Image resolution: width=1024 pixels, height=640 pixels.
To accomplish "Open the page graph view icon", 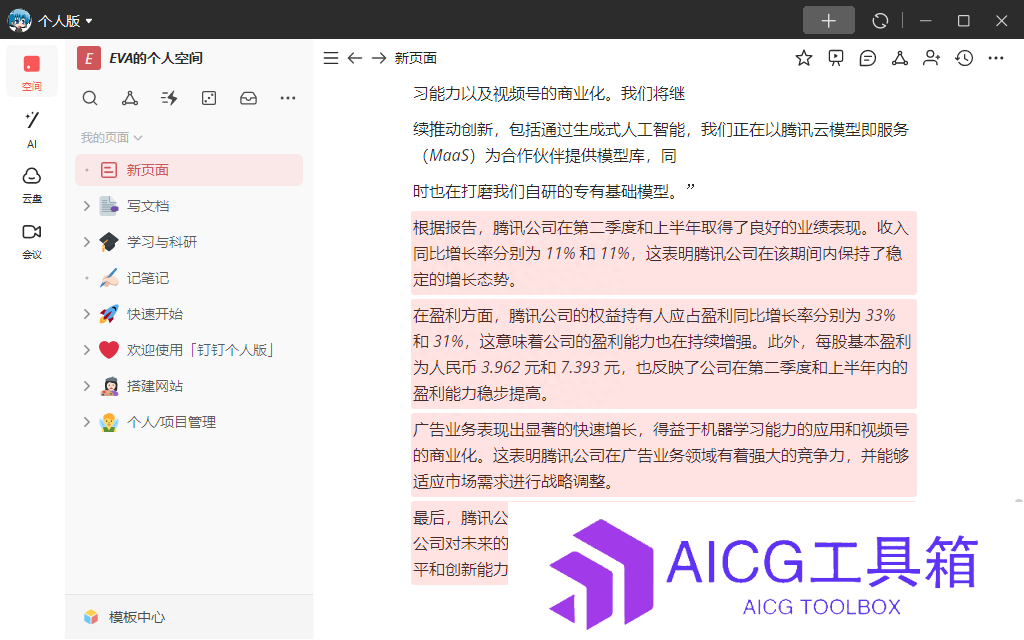I will click(900, 58).
